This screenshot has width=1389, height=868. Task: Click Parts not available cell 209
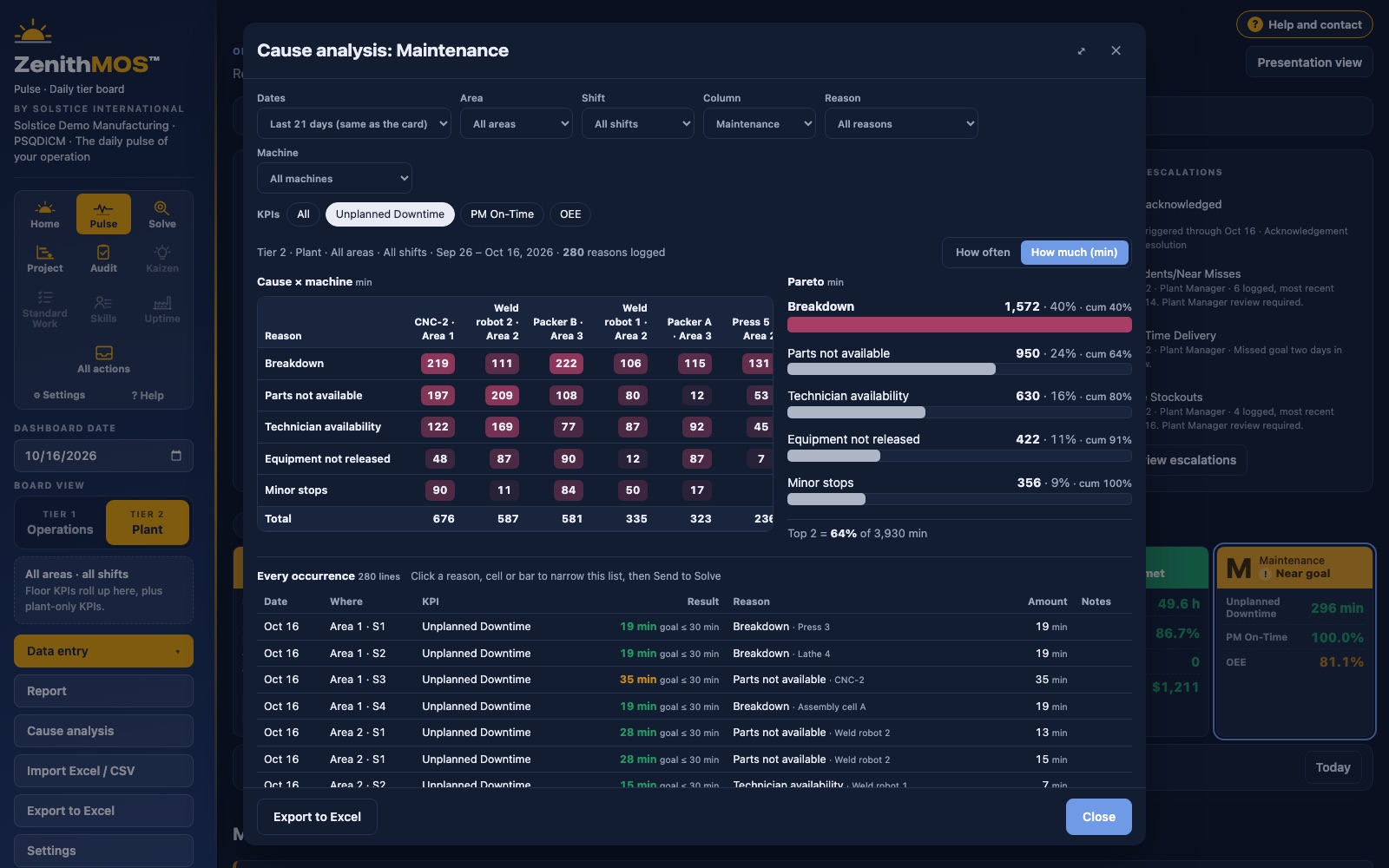tap(502, 396)
